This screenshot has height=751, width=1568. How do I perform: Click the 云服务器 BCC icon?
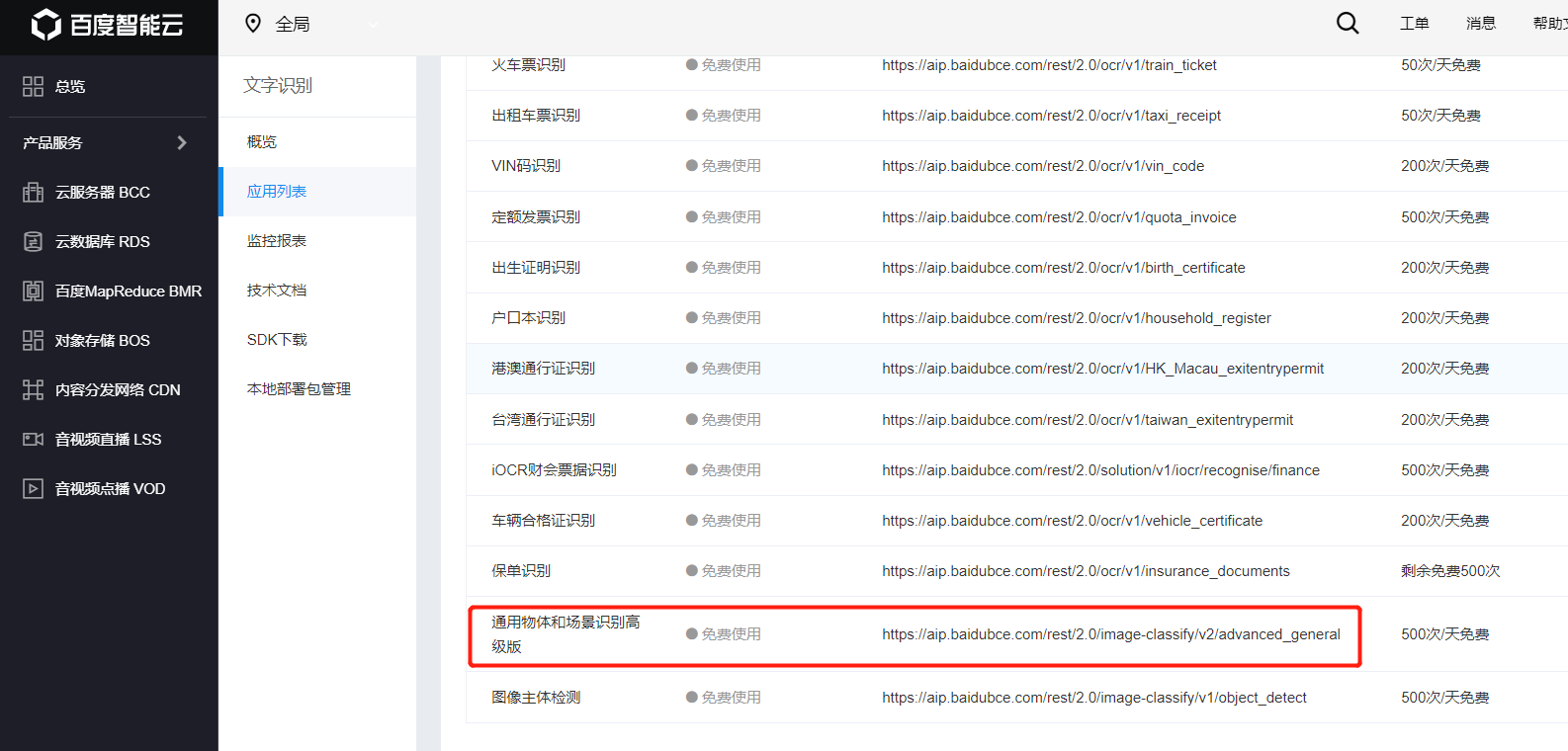coord(33,192)
